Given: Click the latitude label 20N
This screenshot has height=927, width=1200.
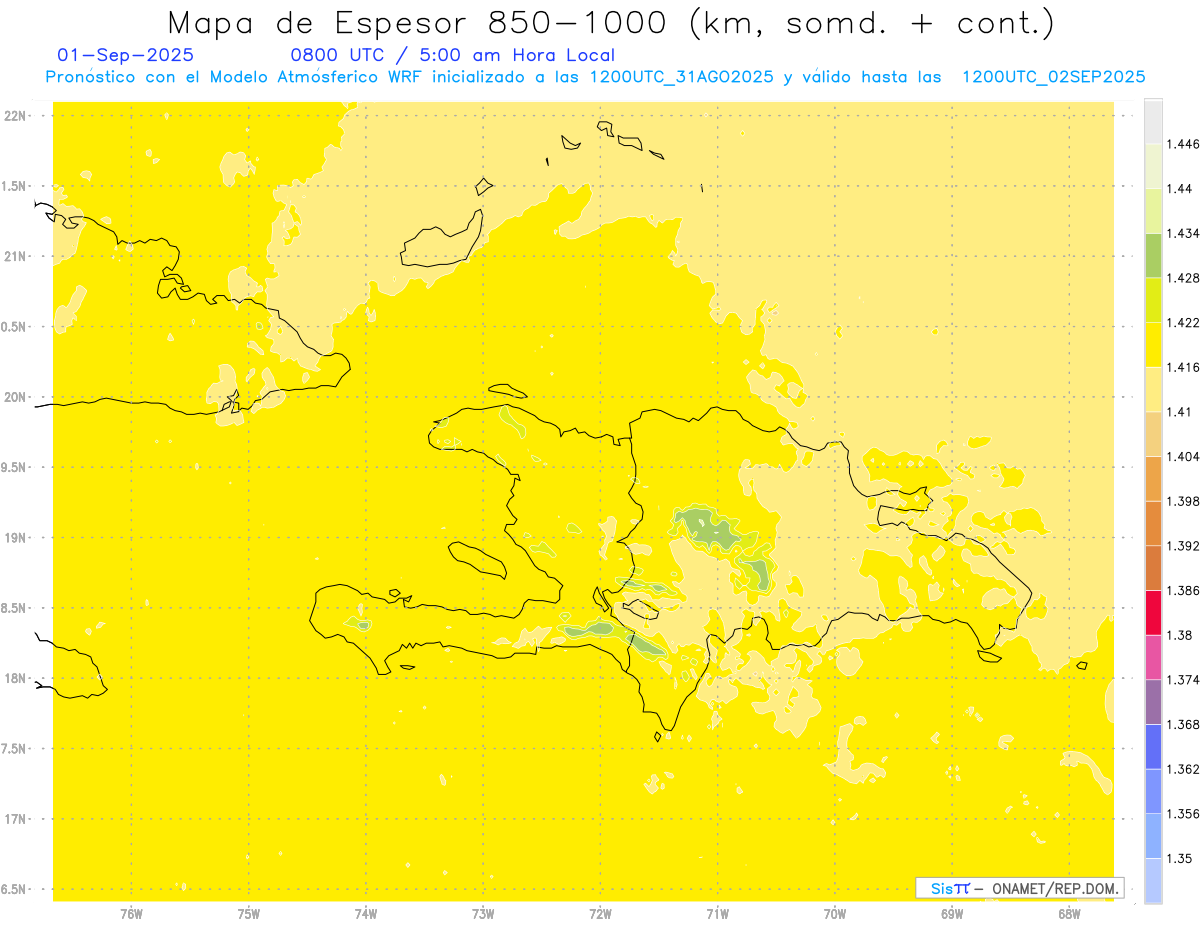Looking at the screenshot, I should (x=15, y=397).
